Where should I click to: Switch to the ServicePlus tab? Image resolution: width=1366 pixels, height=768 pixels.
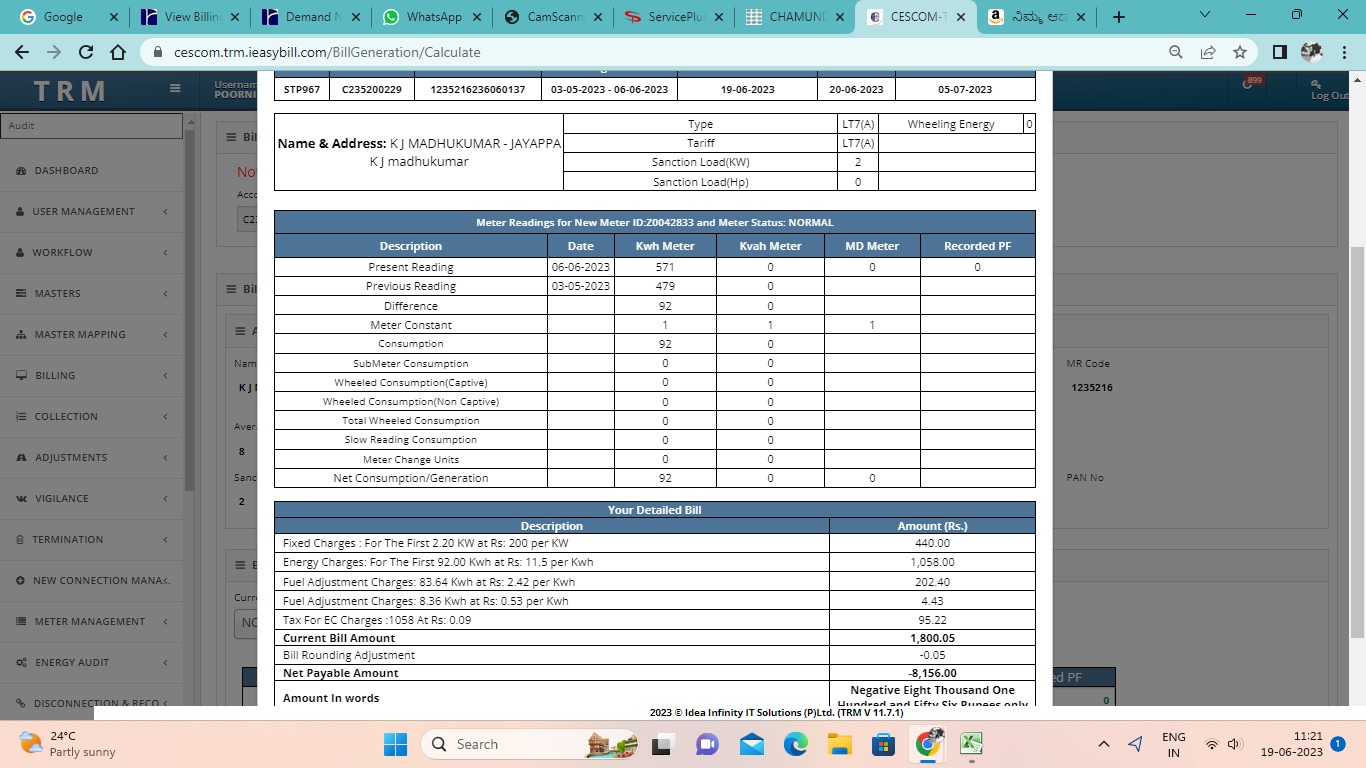point(673,17)
